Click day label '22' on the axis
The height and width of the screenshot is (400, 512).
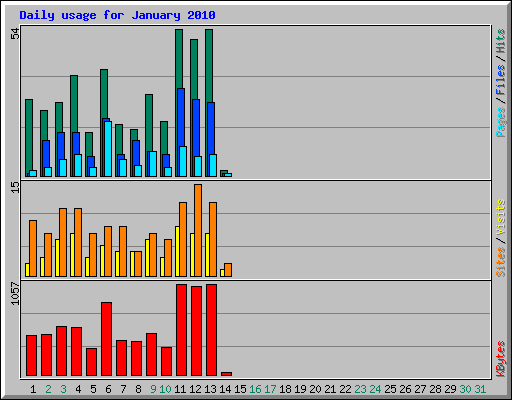(345, 389)
